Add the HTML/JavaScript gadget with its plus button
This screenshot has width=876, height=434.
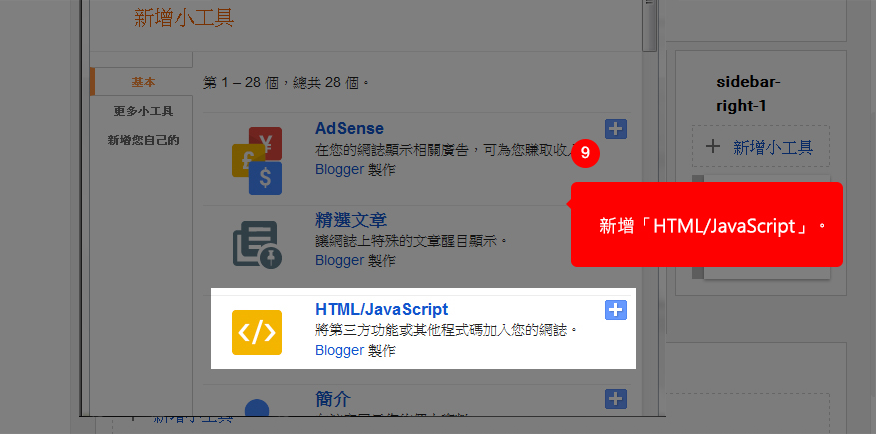pyautogui.click(x=616, y=310)
